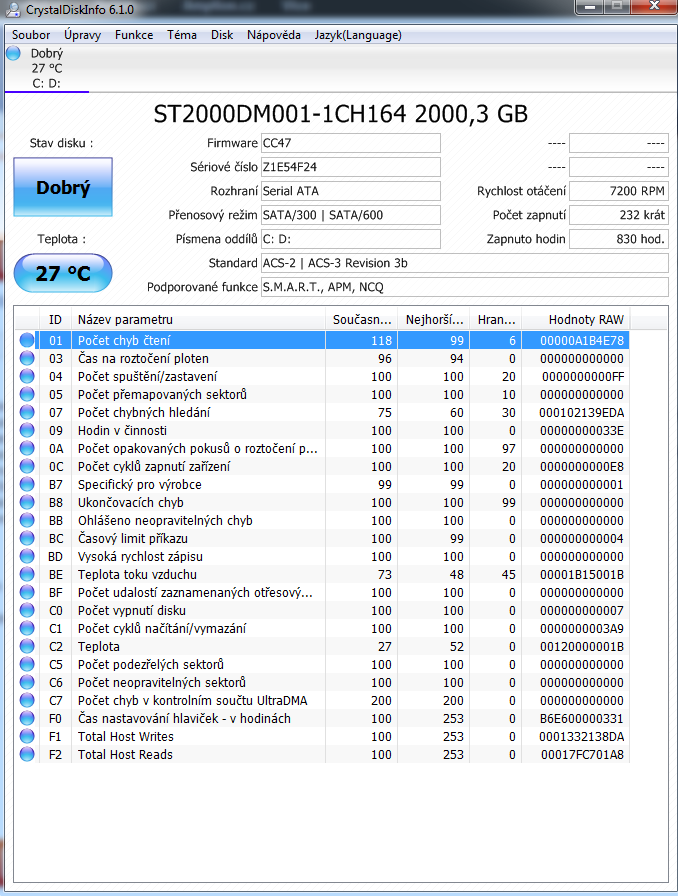Click the status orb for attribute 03
Screen dimensions: 678x896
click(27, 358)
